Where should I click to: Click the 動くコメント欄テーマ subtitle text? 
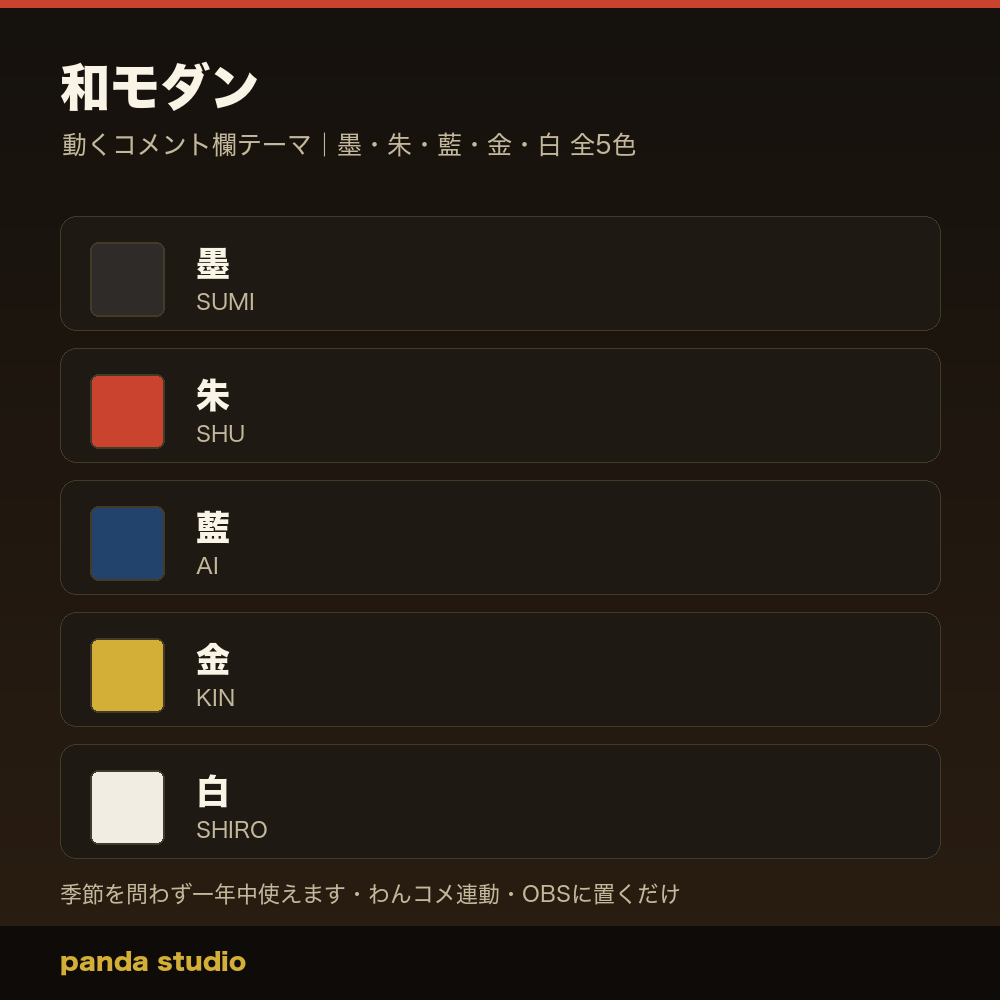click(186, 145)
